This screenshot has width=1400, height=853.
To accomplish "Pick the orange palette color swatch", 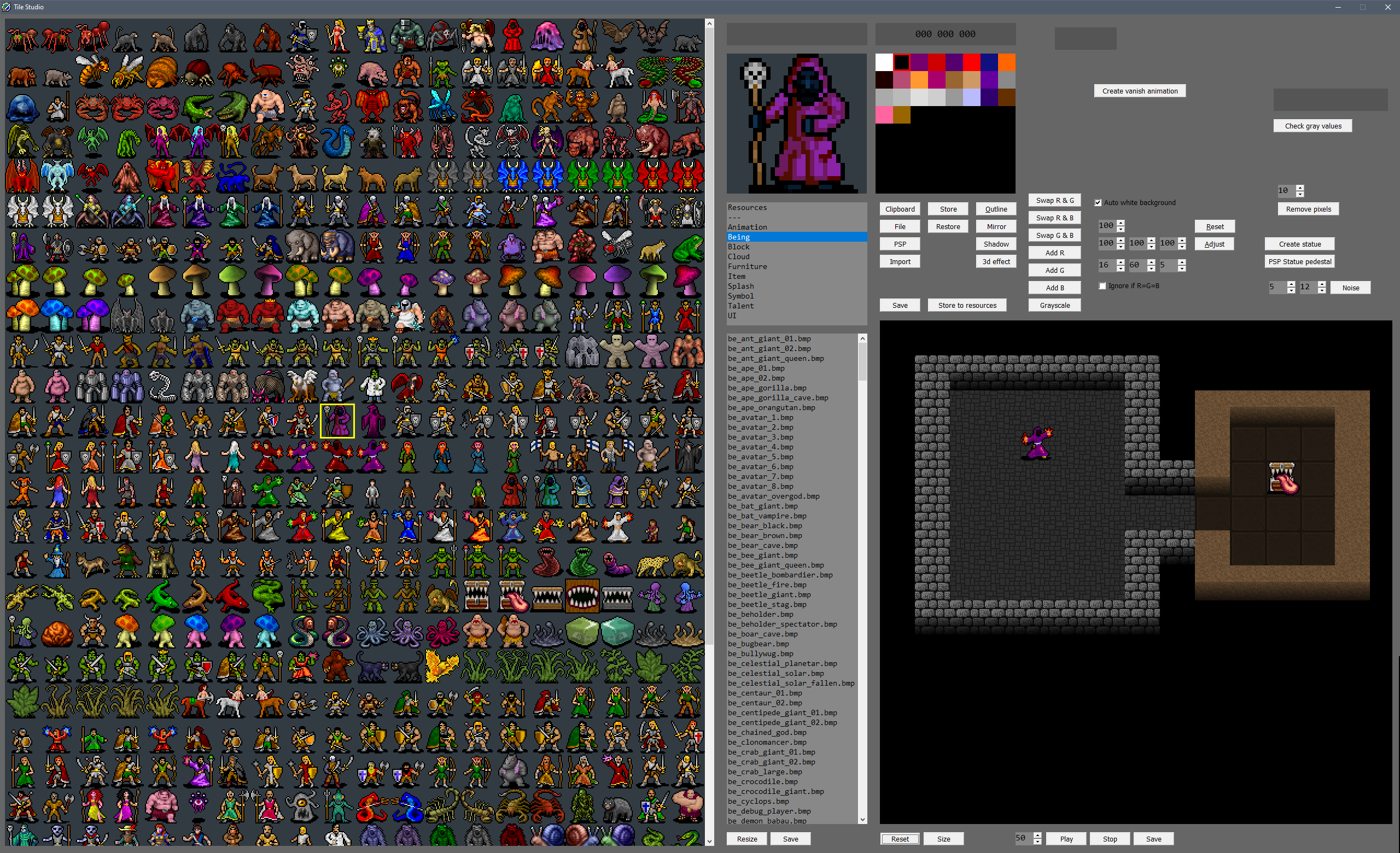I will (x=1006, y=62).
